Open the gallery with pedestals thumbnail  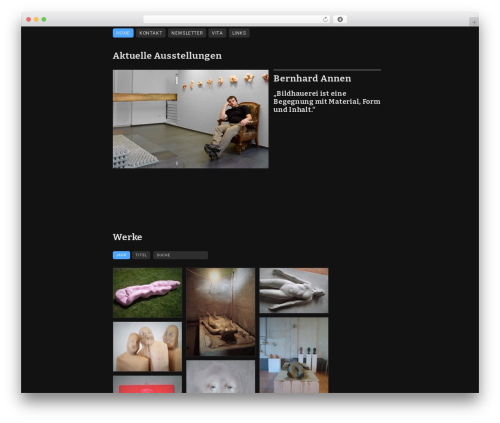pyautogui.click(x=294, y=355)
